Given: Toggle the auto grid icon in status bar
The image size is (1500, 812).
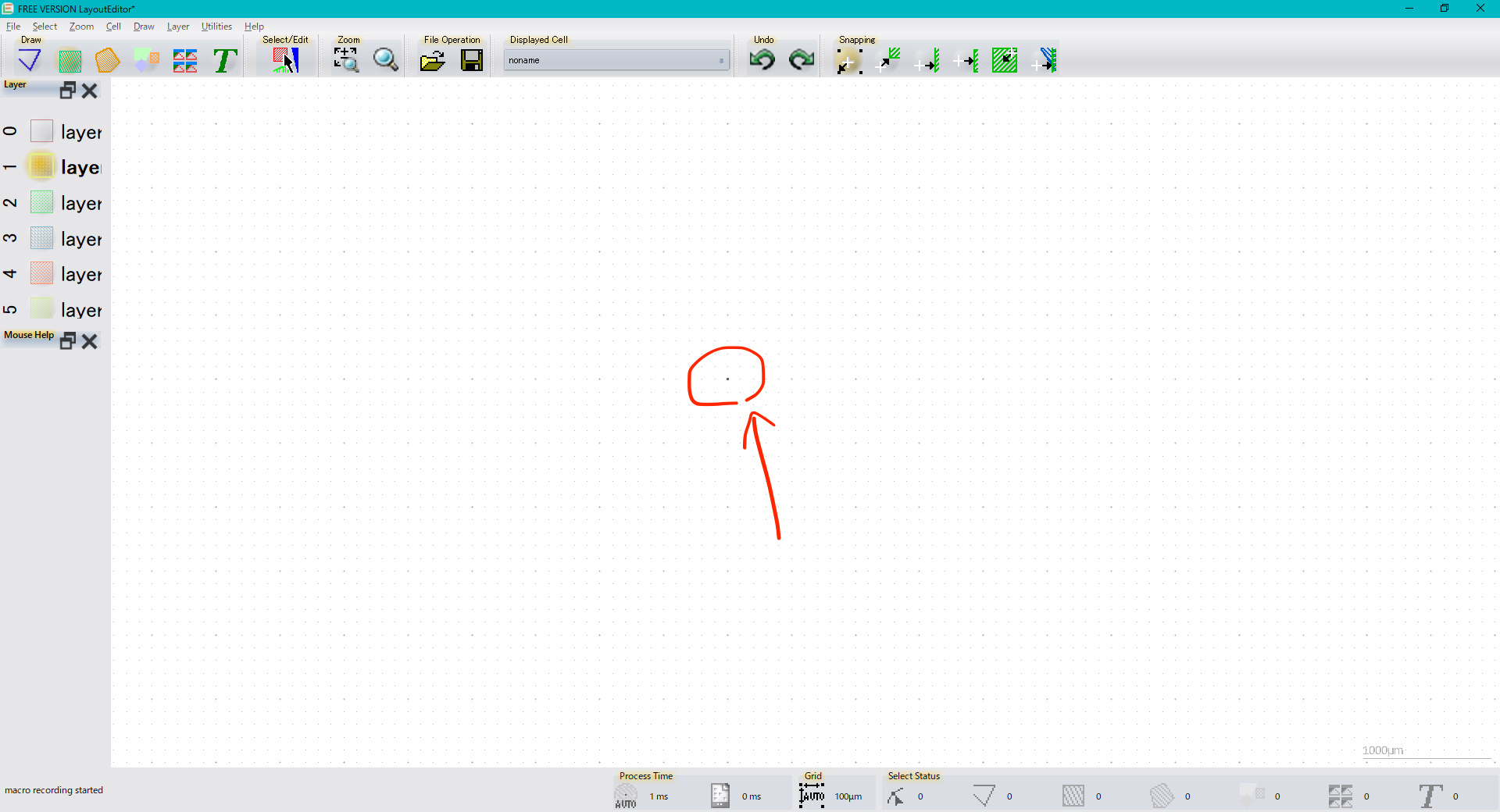Looking at the screenshot, I should pyautogui.click(x=812, y=796).
